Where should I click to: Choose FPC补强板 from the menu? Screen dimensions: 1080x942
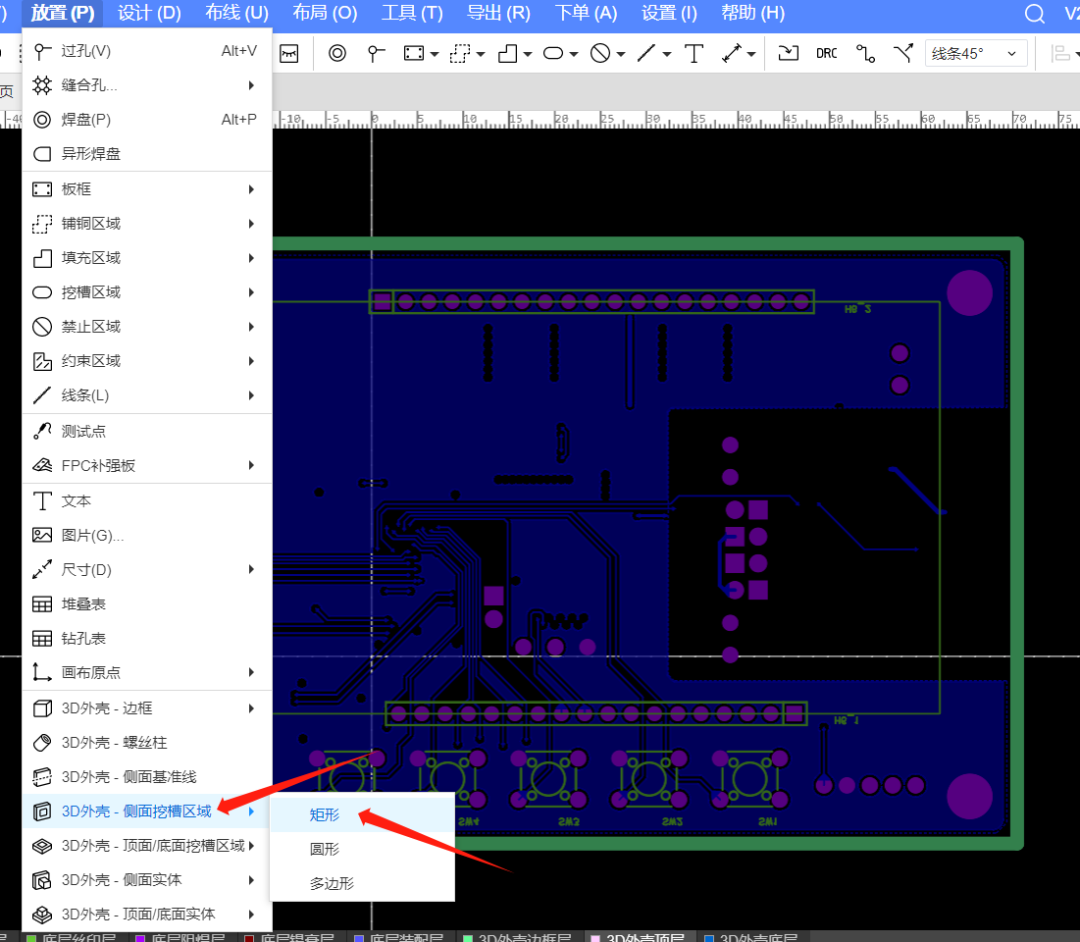point(147,465)
